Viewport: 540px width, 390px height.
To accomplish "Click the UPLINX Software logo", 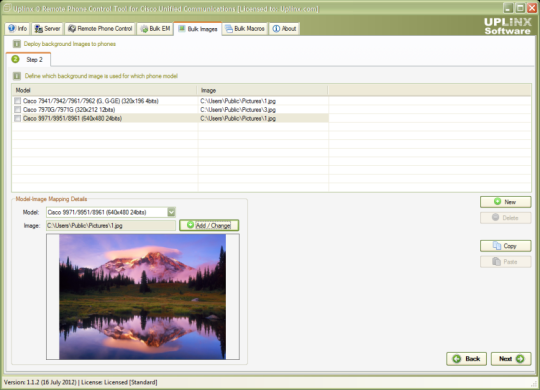I will click(508, 26).
